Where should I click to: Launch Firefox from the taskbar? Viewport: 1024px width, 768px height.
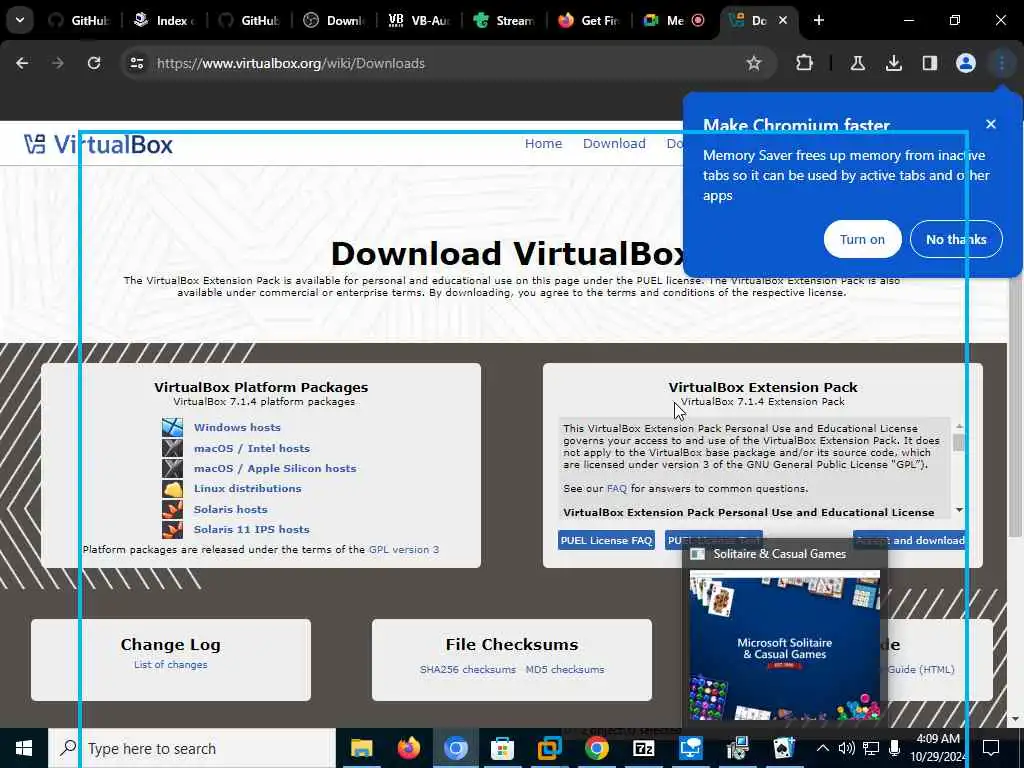[x=408, y=748]
